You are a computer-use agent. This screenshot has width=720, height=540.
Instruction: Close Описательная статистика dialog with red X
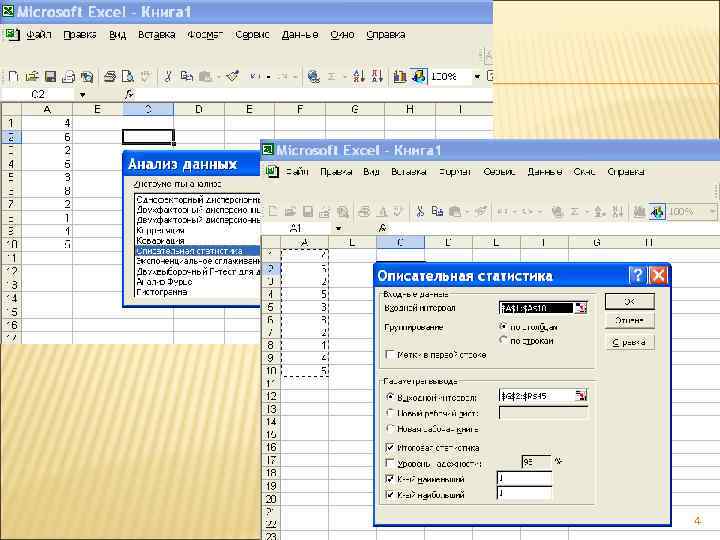[658, 275]
